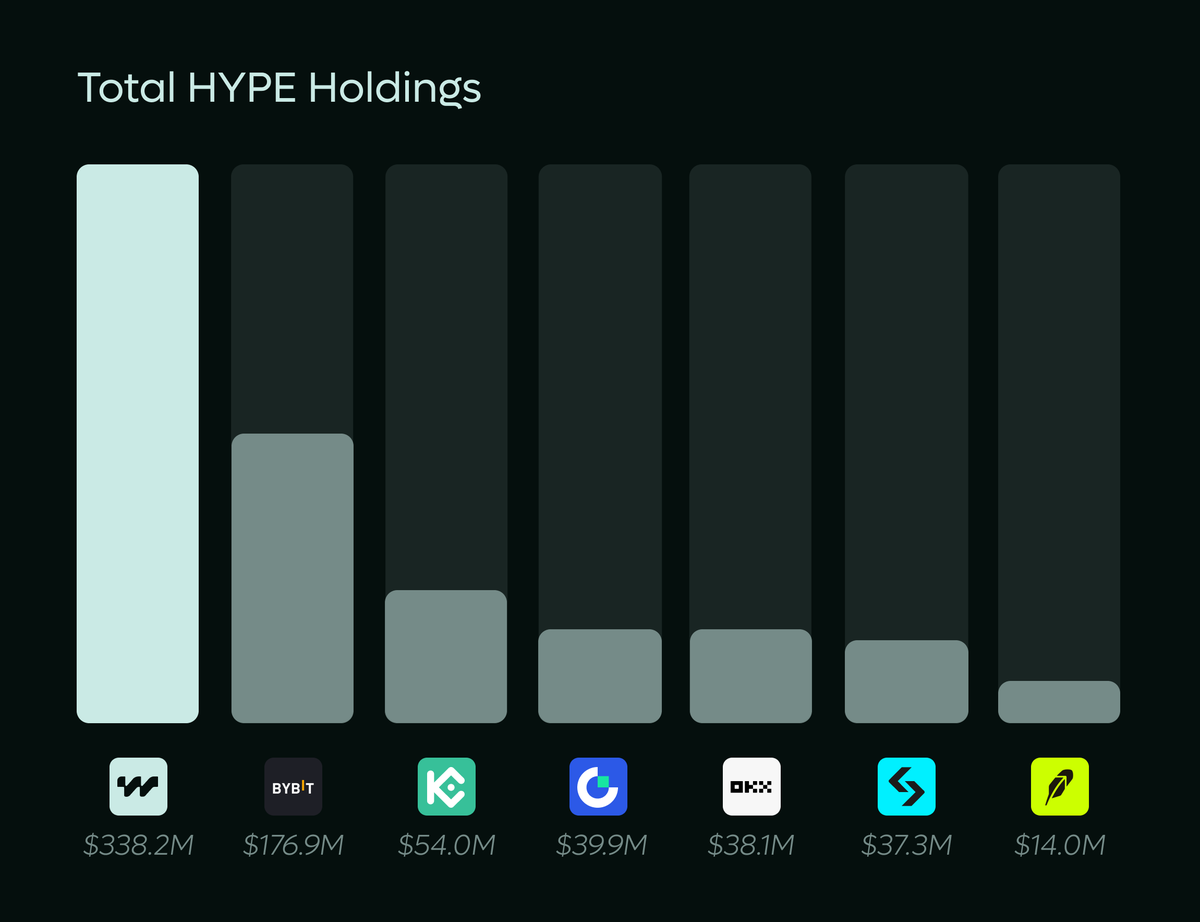Image resolution: width=1200 pixels, height=922 pixels.
Task: Click the Total HYPE Holdings title
Action: click(x=280, y=88)
